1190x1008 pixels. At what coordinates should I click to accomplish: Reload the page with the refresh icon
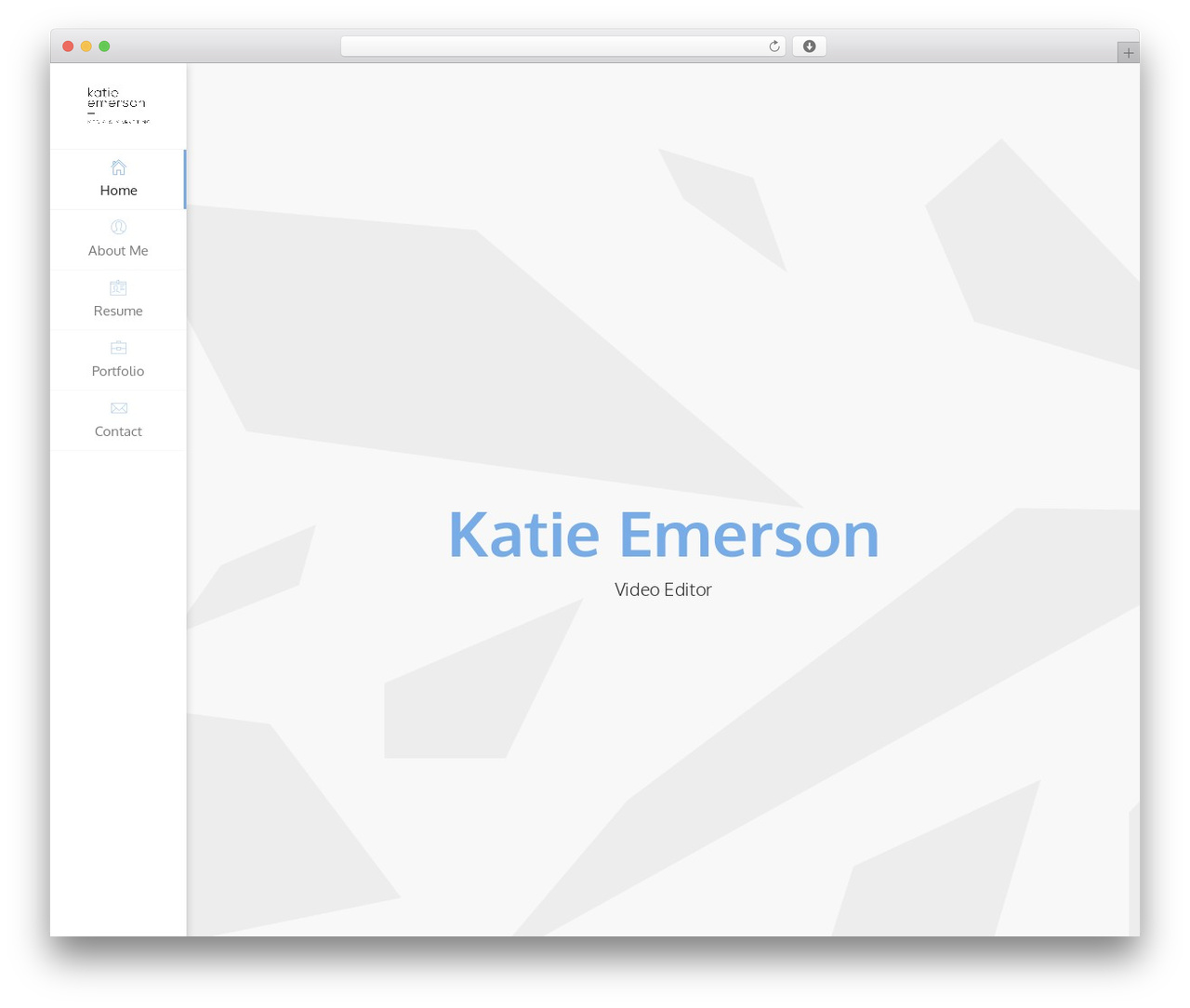click(774, 46)
